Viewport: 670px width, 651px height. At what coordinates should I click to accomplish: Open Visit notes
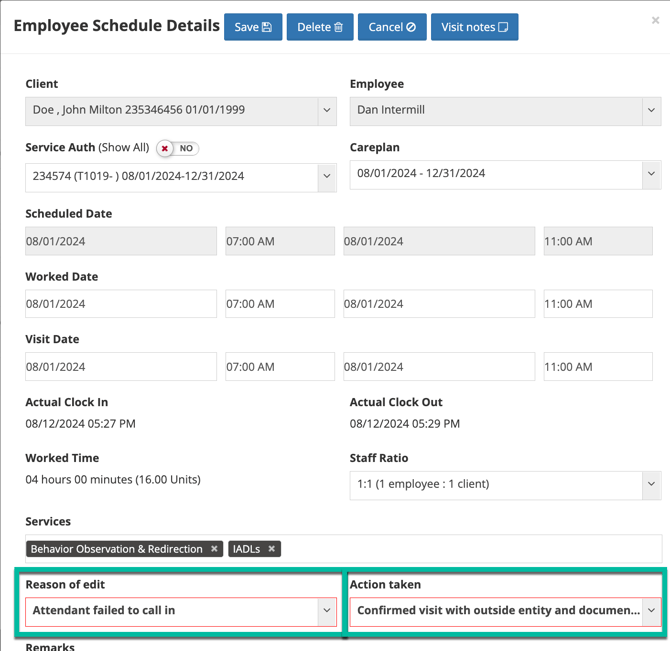474,27
